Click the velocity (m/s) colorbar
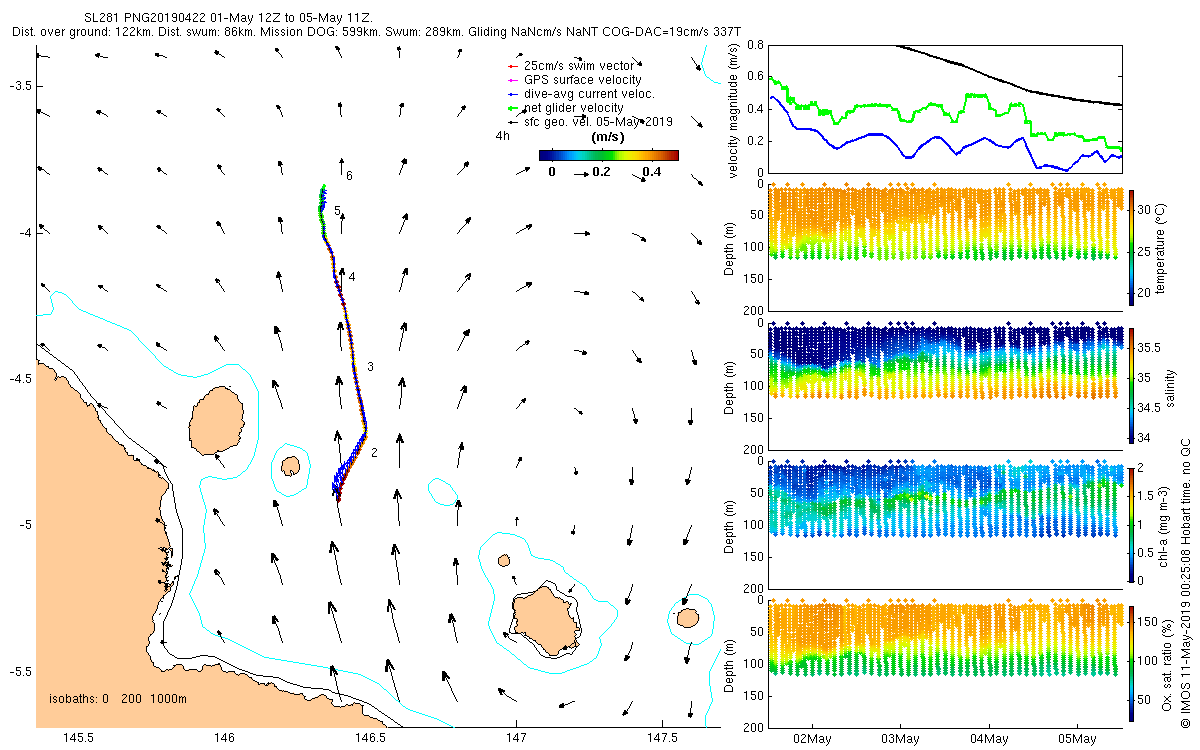The height and width of the screenshot is (750, 1200). [608, 155]
